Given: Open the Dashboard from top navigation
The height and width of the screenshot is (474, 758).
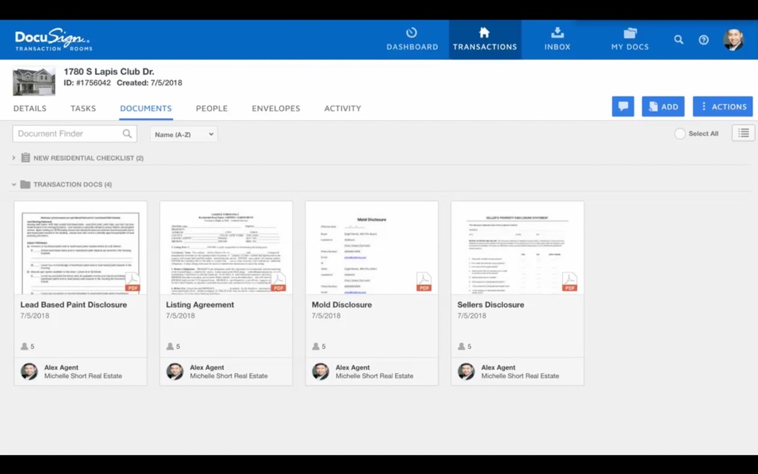Looking at the screenshot, I should pyautogui.click(x=412, y=39).
